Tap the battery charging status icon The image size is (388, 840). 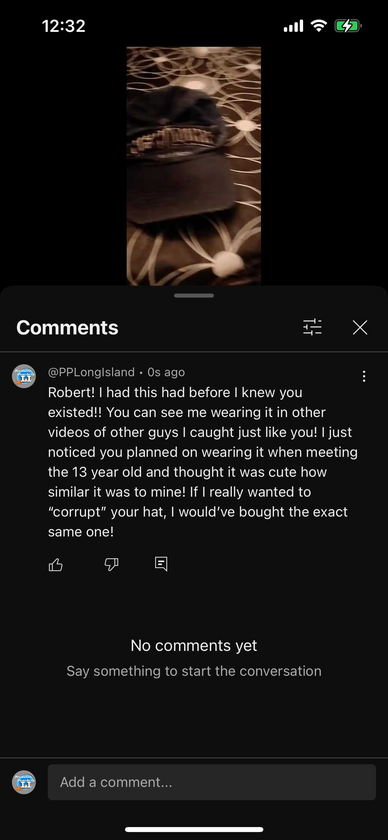coord(348,26)
